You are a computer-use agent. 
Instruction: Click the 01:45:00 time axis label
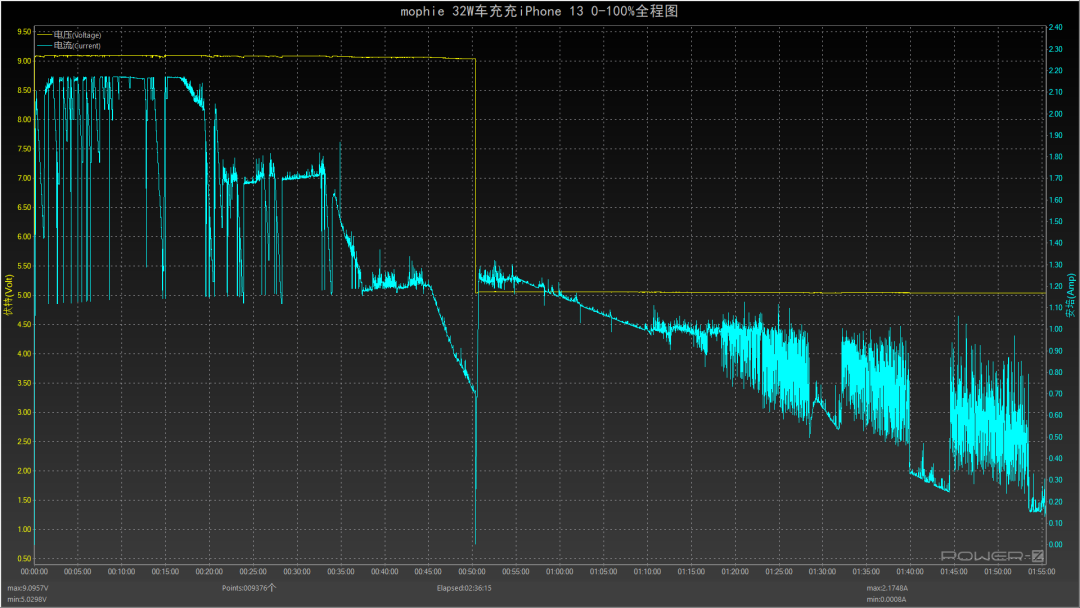click(954, 572)
